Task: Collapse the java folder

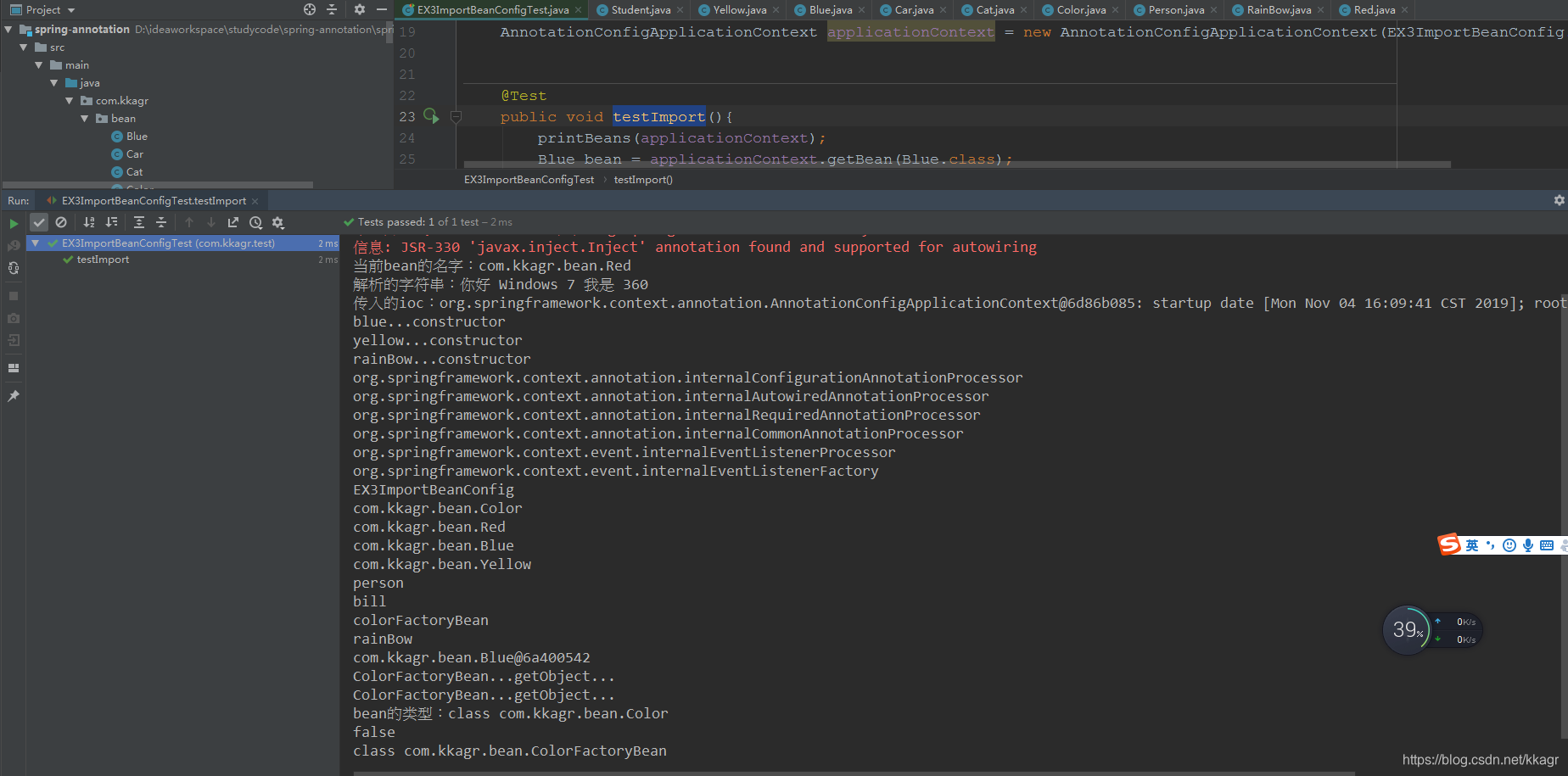Action: (x=54, y=82)
